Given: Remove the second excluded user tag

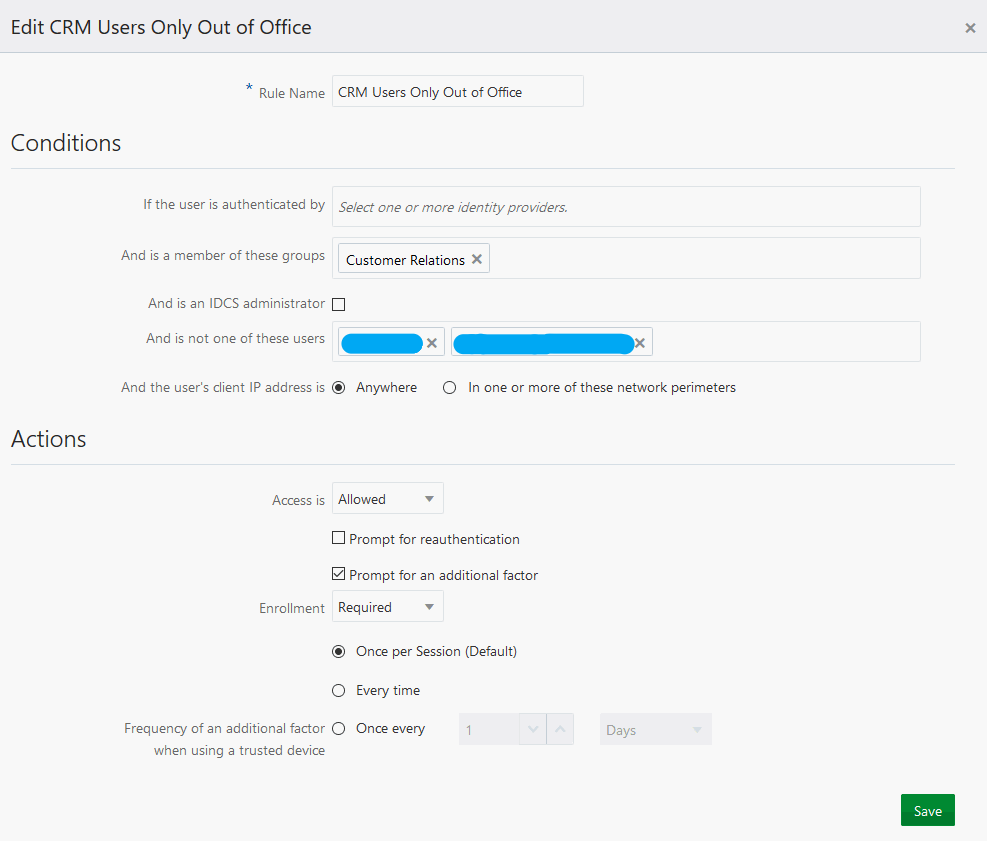Looking at the screenshot, I should click(640, 343).
